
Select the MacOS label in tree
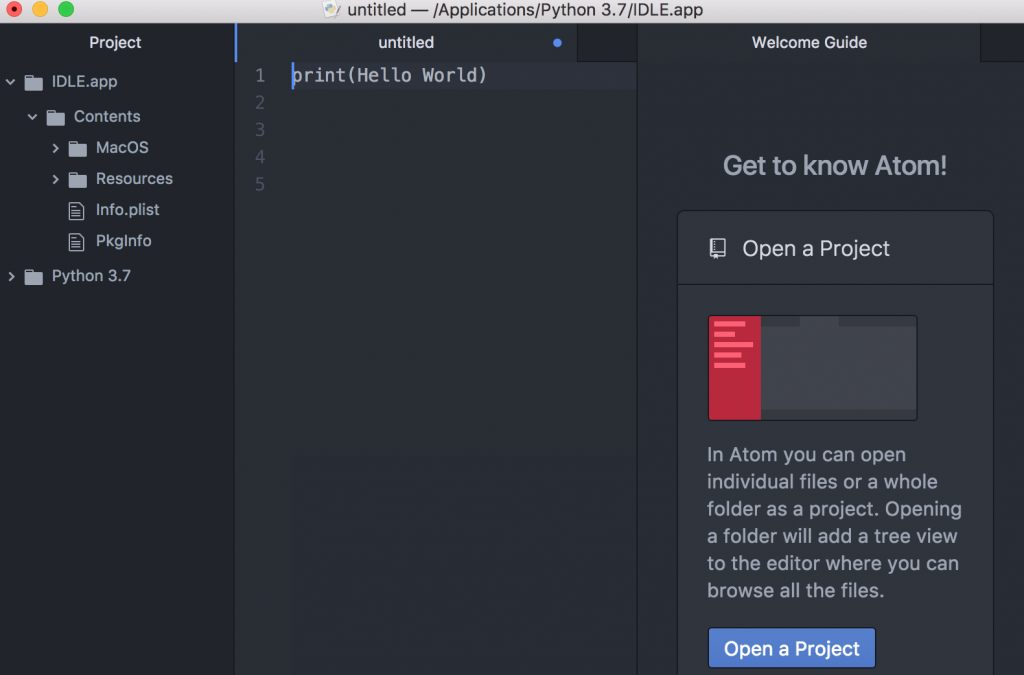[x=122, y=148]
